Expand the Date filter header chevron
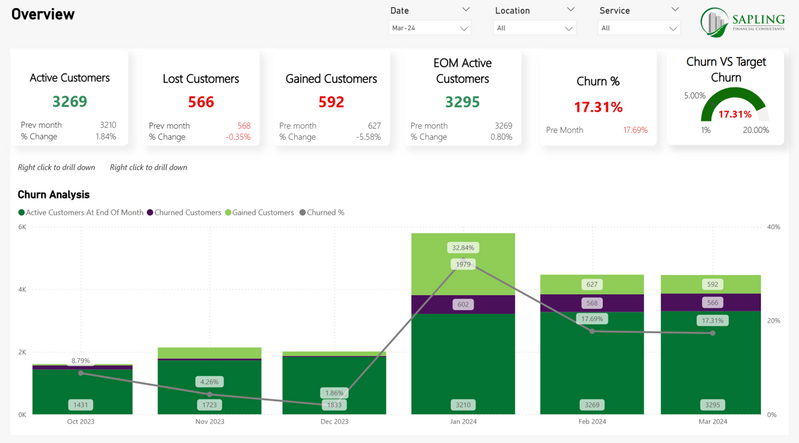 [466, 9]
